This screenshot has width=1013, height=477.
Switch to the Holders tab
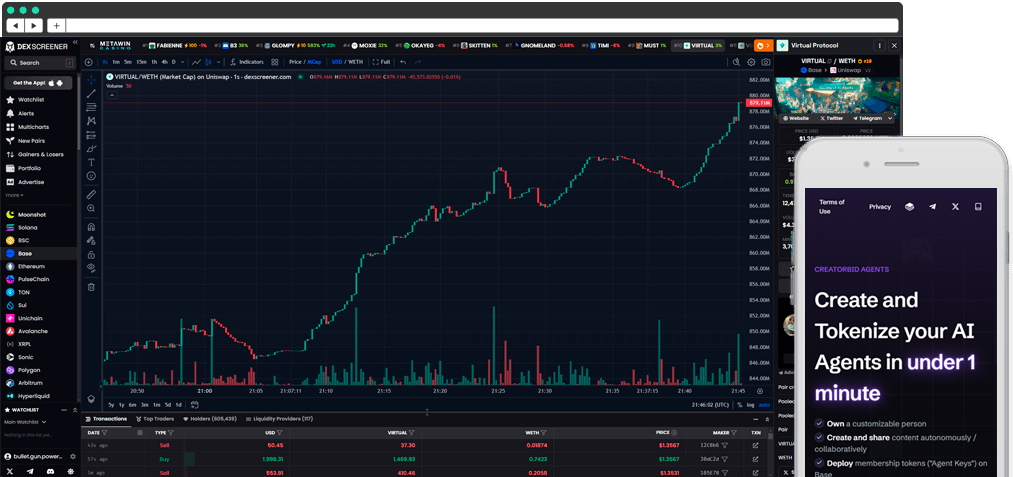pos(210,419)
